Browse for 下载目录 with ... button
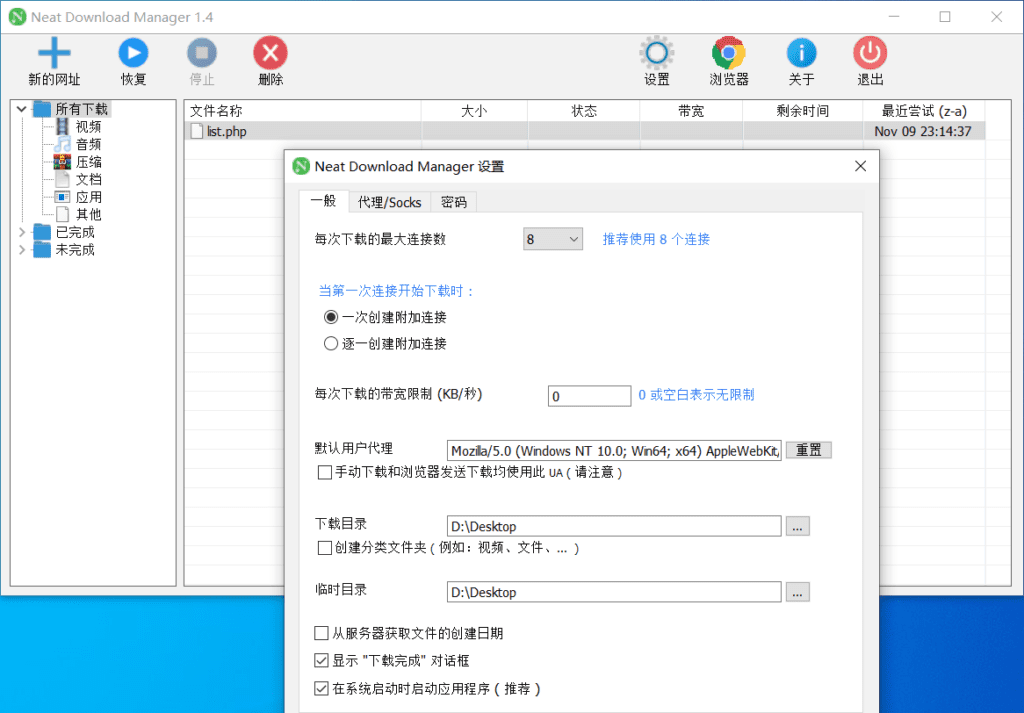This screenshot has height=713, width=1024. pyautogui.click(x=797, y=526)
